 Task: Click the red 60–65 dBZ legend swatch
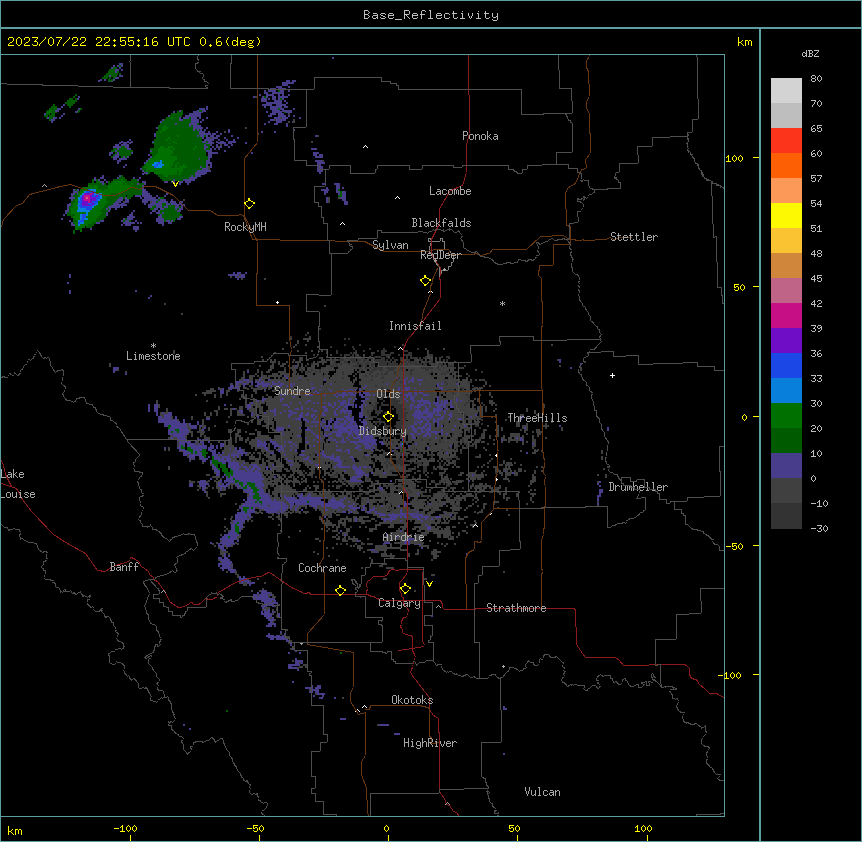786,140
